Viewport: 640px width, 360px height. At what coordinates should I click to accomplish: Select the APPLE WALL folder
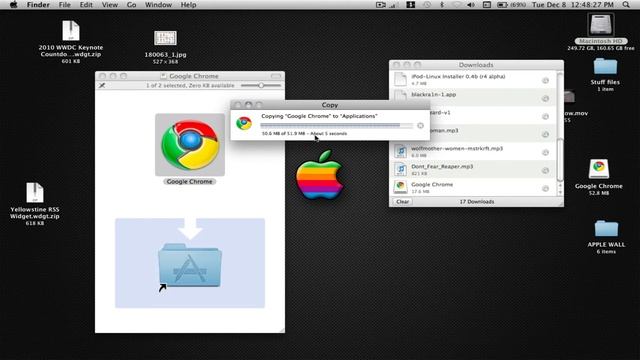pos(606,229)
